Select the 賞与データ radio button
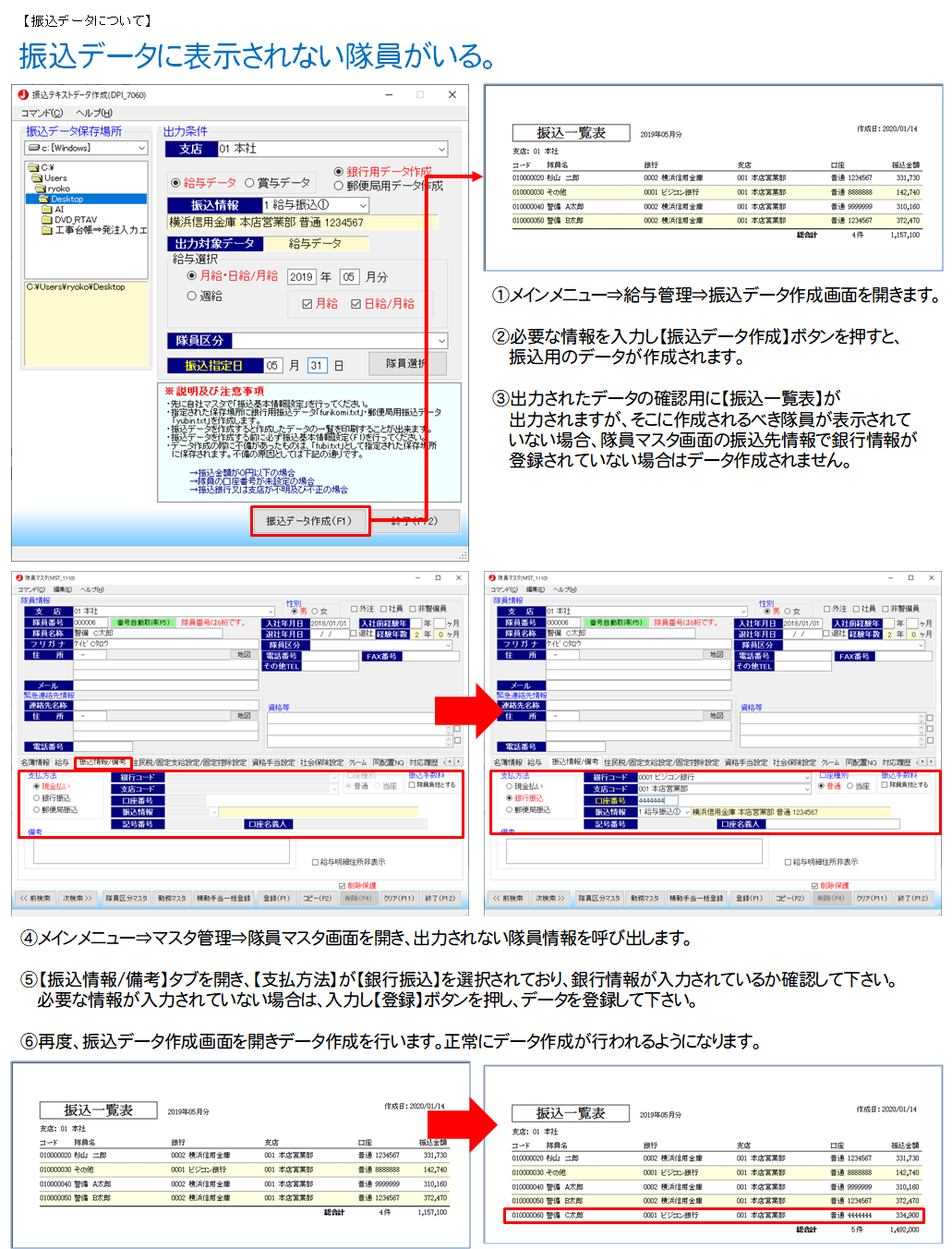The image size is (952, 1249). tap(249, 183)
